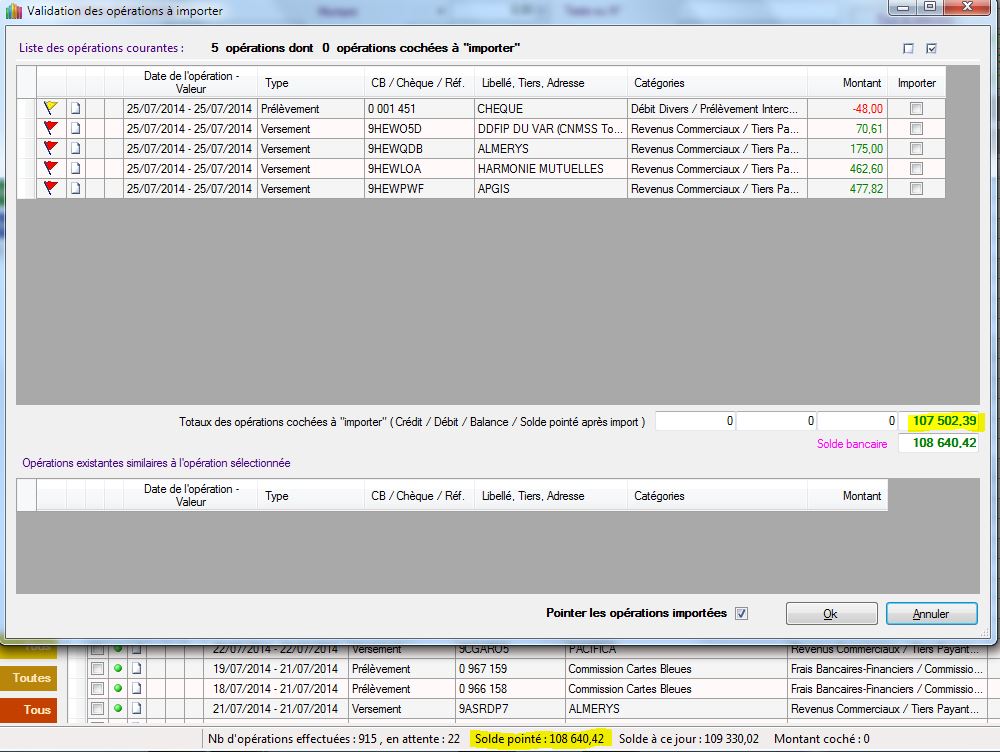This screenshot has height=752, width=1000.
Task: Click the red flag on the DDFIP DU VAR row
Action: (x=51, y=128)
